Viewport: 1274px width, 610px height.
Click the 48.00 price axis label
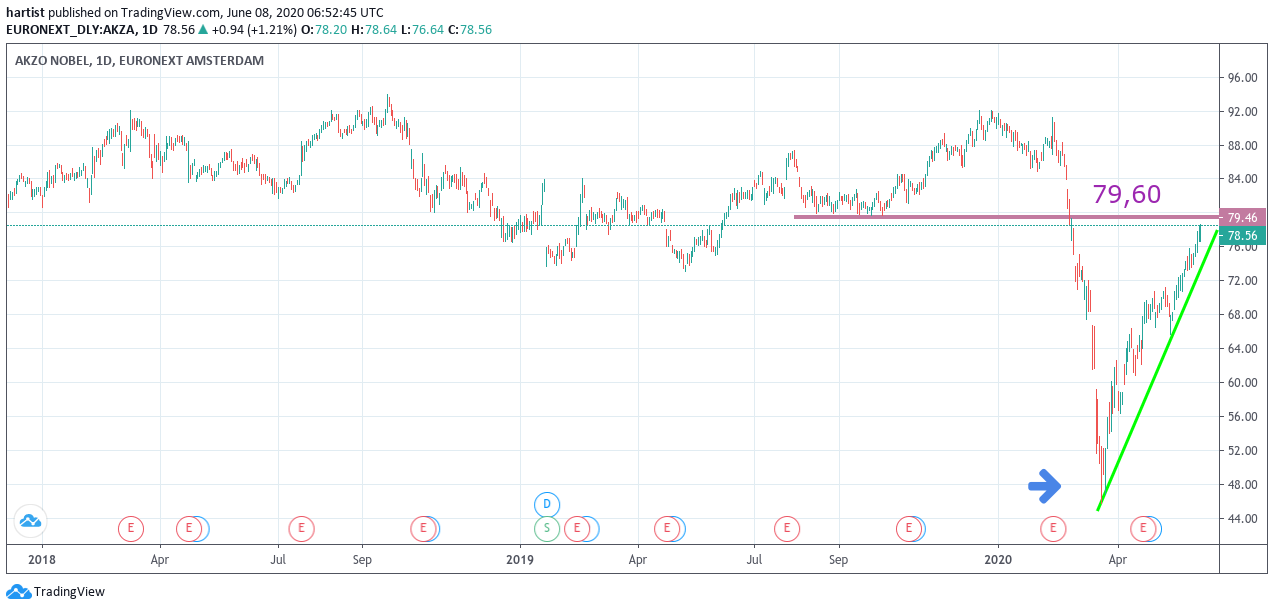pos(1242,485)
